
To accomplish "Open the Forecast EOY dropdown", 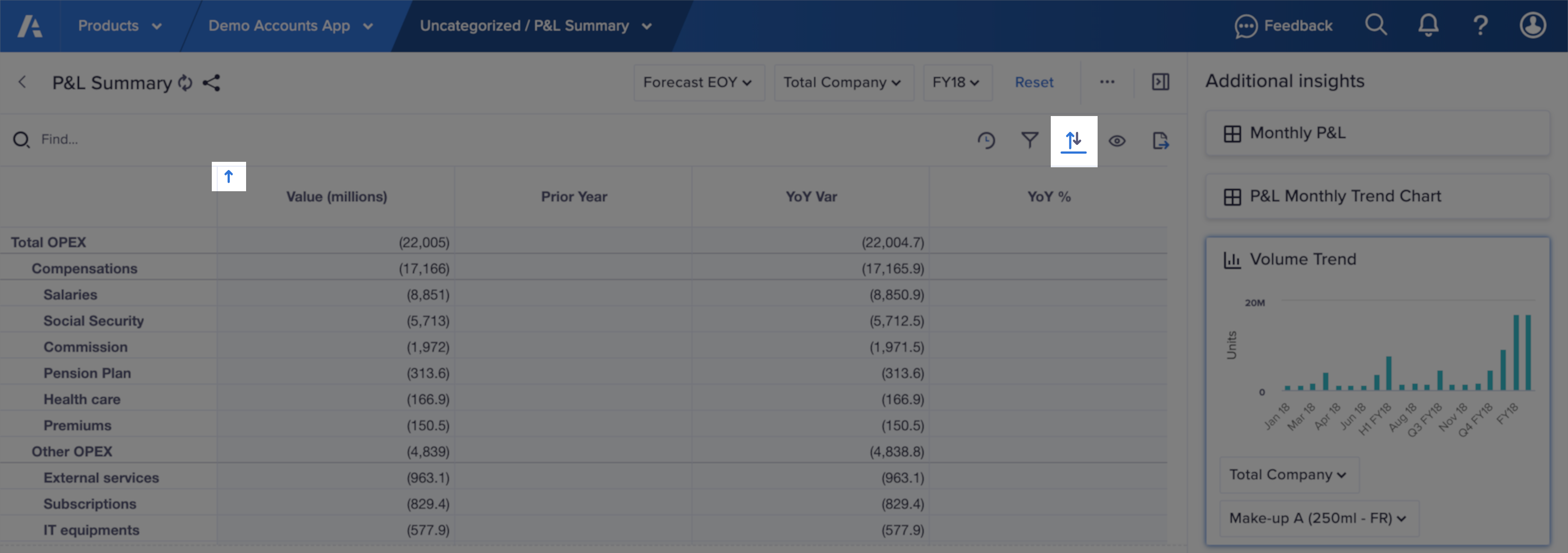I will [699, 82].
